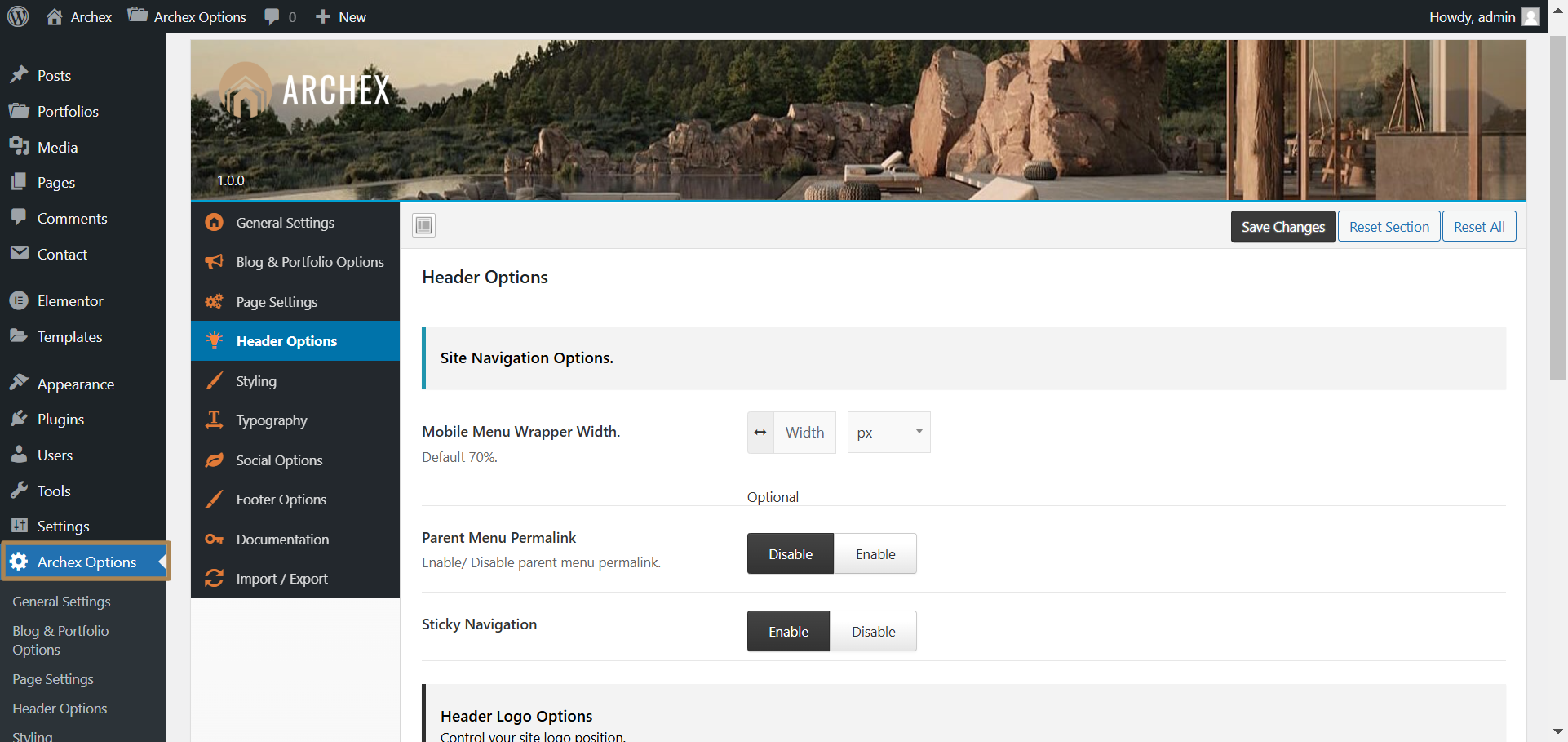Open the Howdy, admin account menu
This screenshot has width=1568, height=742.
pyautogui.click(x=1484, y=16)
